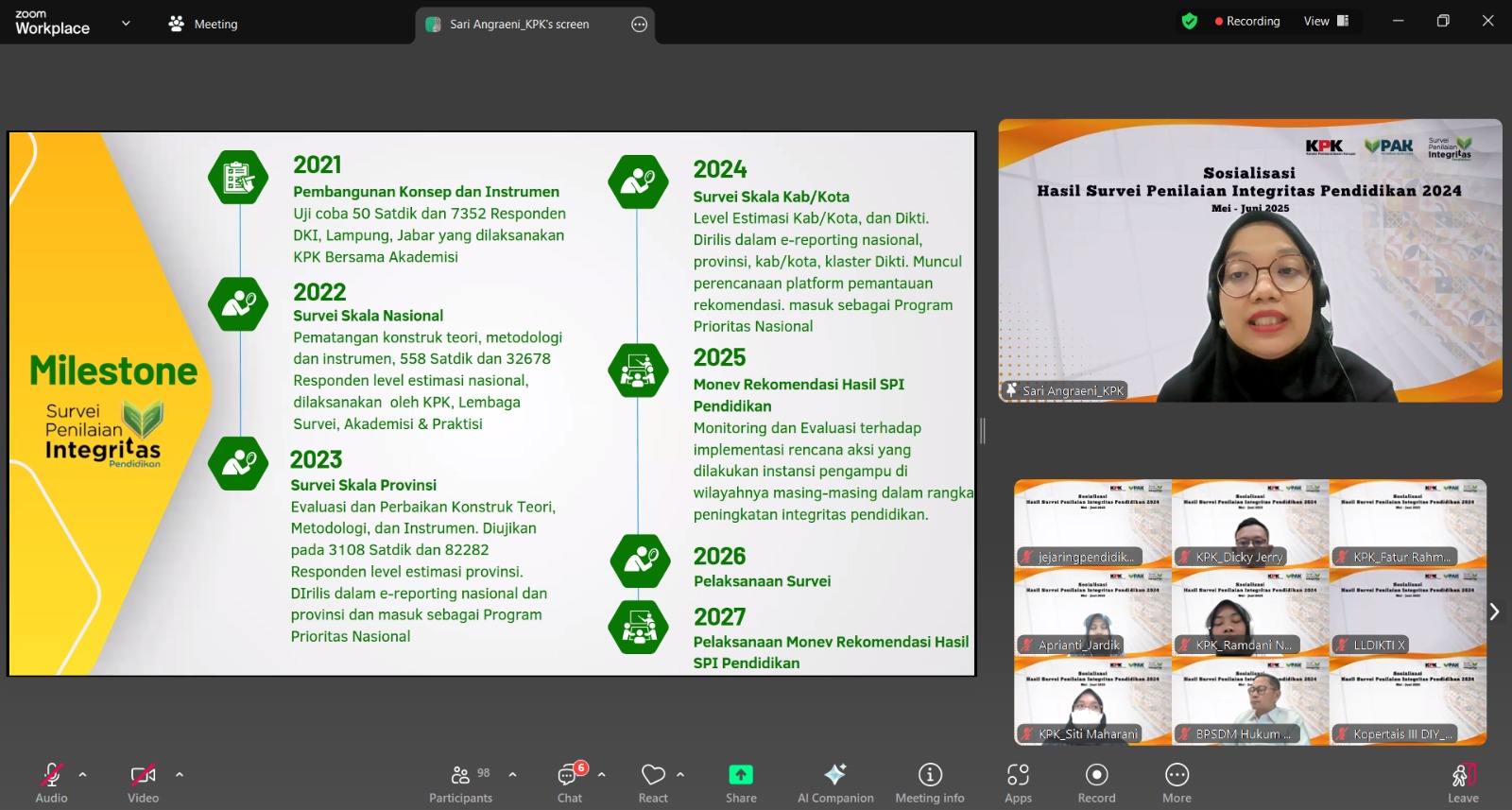Click the green encryption shield icon
Viewport: 1512px width, 810px height.
tap(1190, 21)
